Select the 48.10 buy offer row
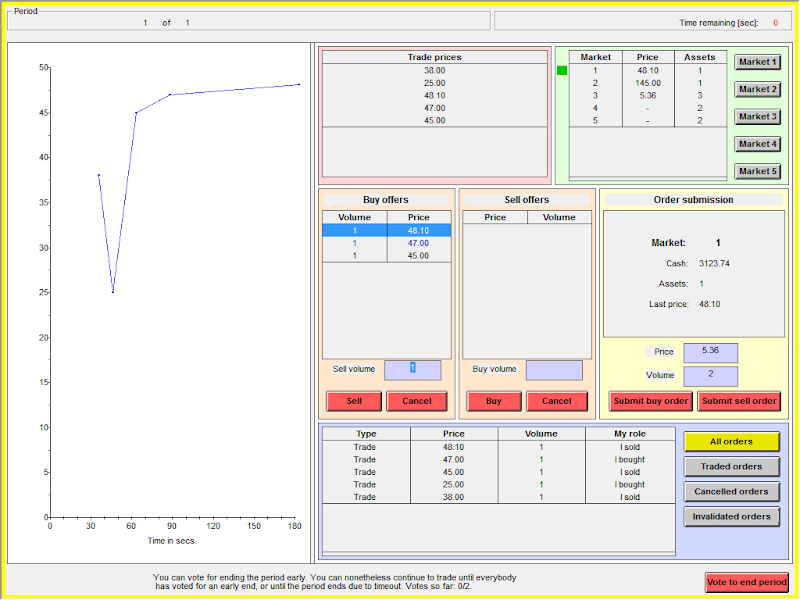Viewport: 800px width, 600px height. tap(387, 231)
